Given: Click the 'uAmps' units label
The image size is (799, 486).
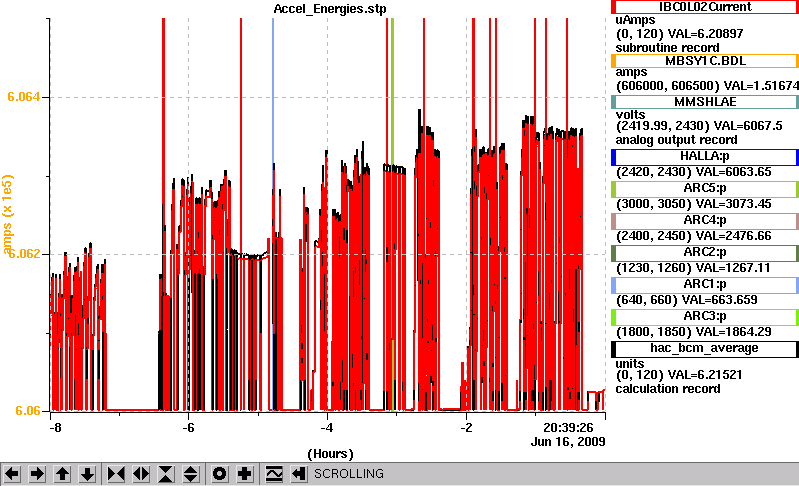Looking at the screenshot, I should pyautogui.click(x=635, y=20).
